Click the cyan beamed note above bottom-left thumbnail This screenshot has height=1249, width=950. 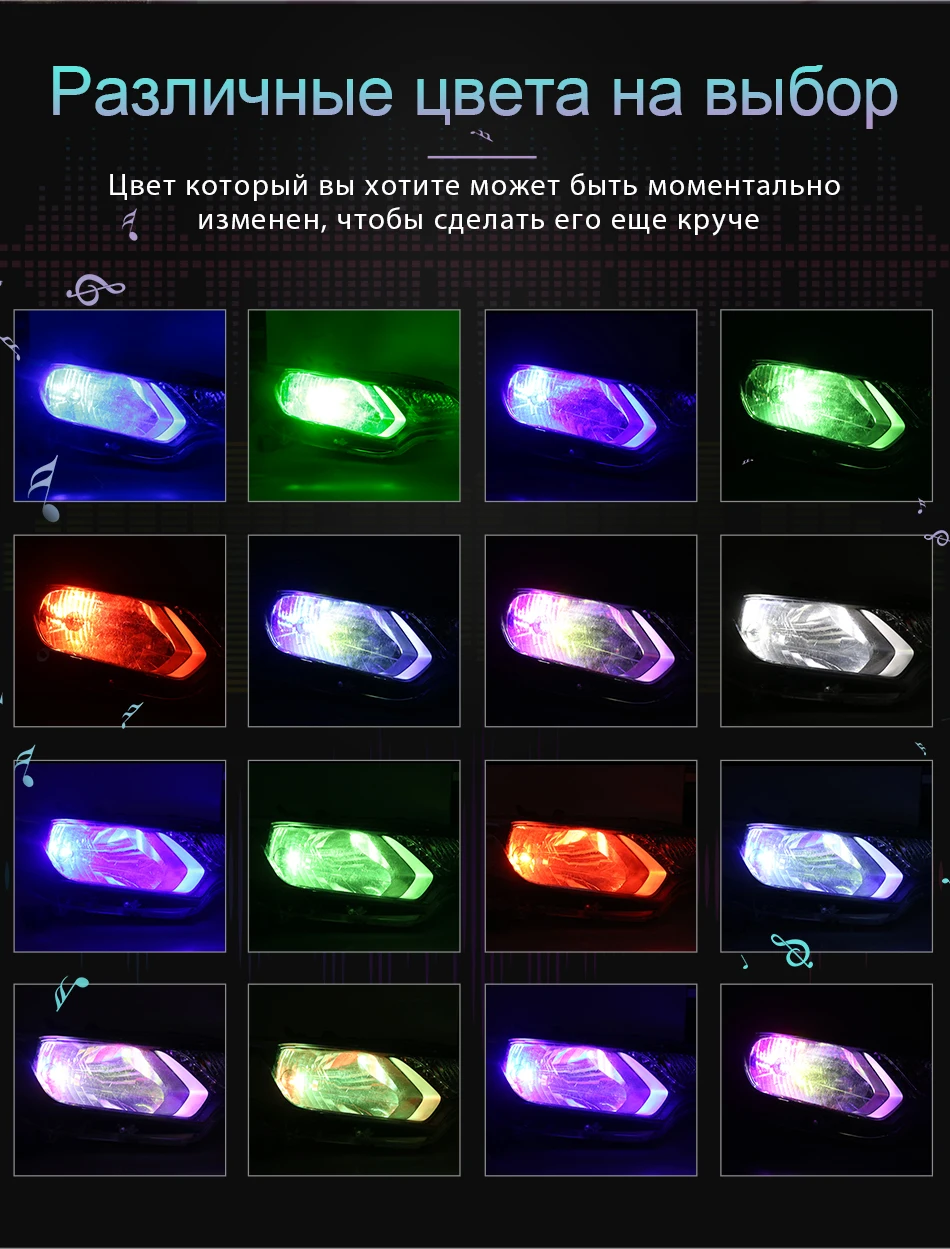coord(71,992)
